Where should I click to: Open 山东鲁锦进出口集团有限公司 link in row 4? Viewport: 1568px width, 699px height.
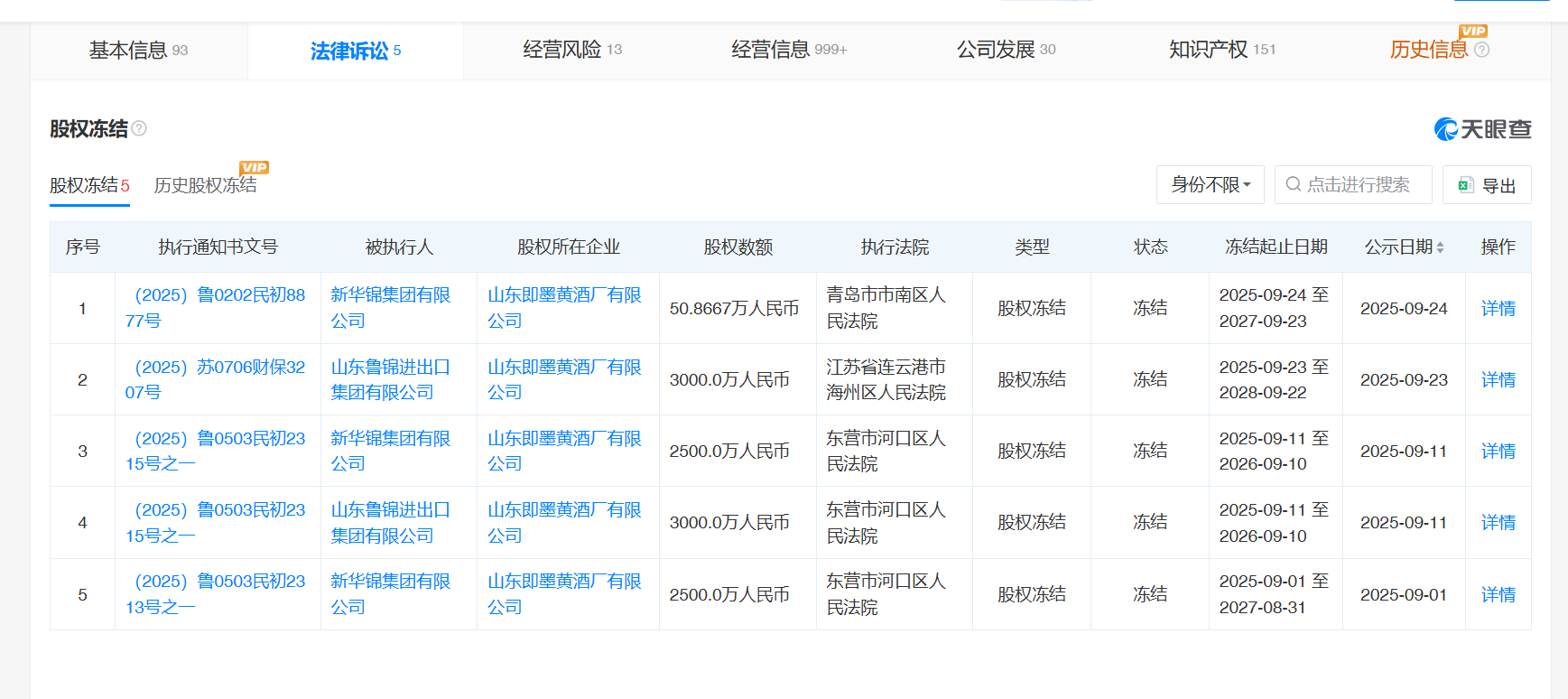point(391,523)
